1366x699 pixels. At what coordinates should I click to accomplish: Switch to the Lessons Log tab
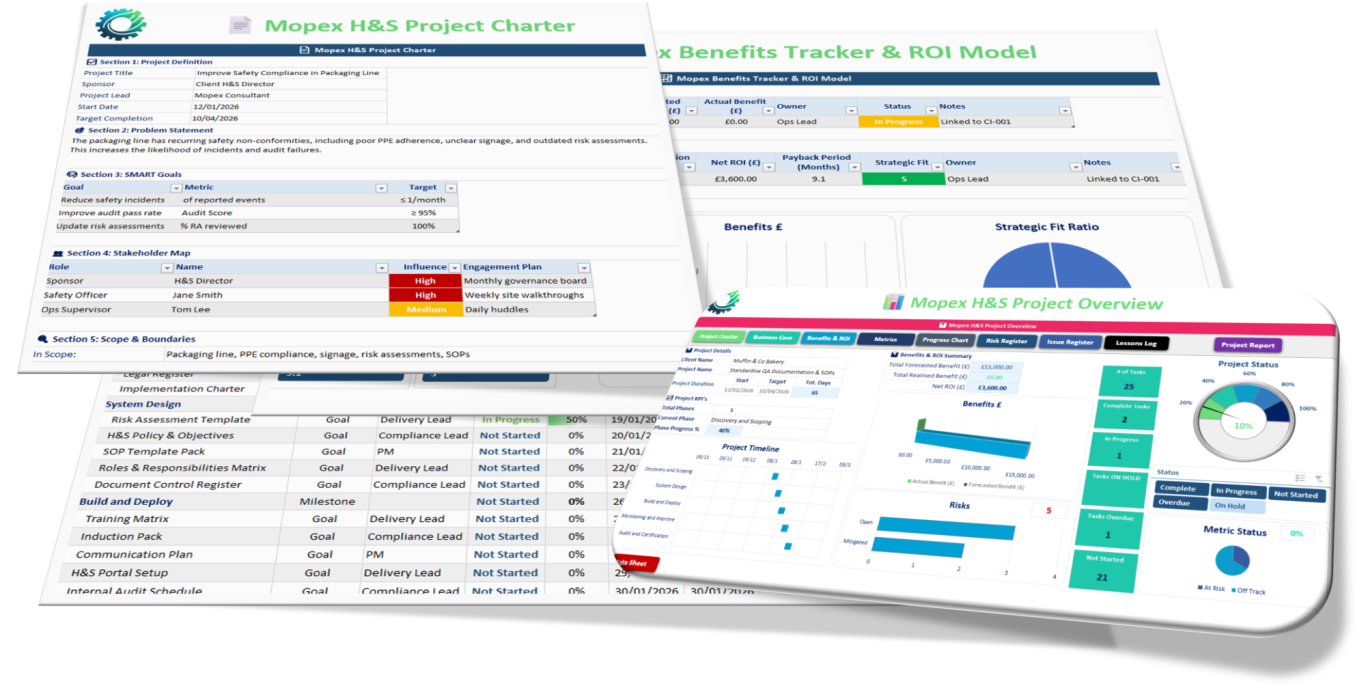click(x=1135, y=344)
